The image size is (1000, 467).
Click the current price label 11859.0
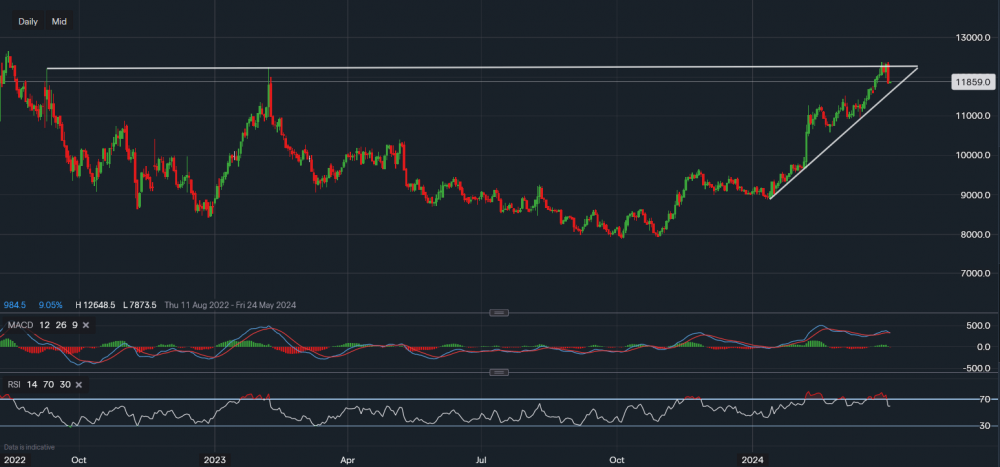coord(972,82)
